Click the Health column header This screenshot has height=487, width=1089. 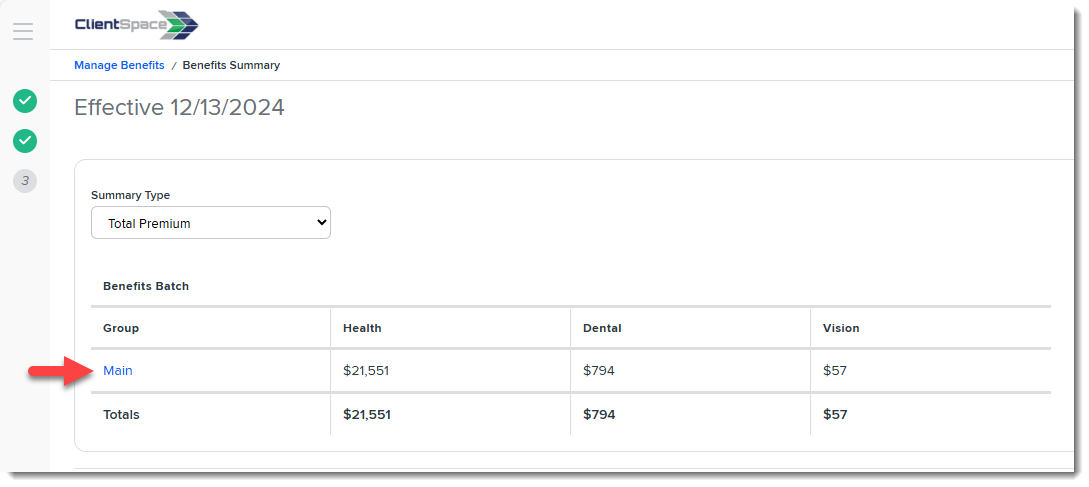[363, 328]
